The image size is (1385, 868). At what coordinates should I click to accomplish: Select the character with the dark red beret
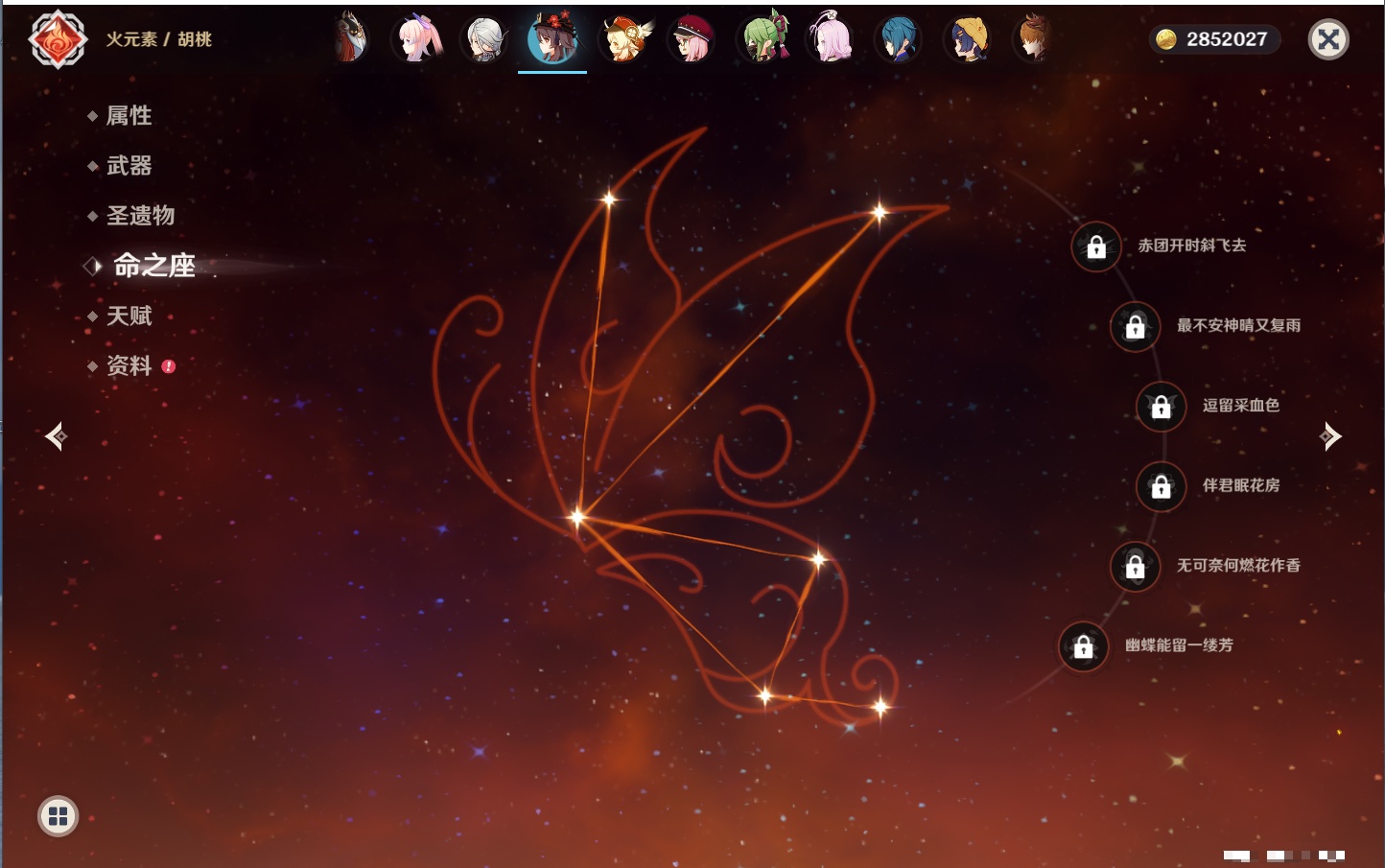(x=692, y=39)
